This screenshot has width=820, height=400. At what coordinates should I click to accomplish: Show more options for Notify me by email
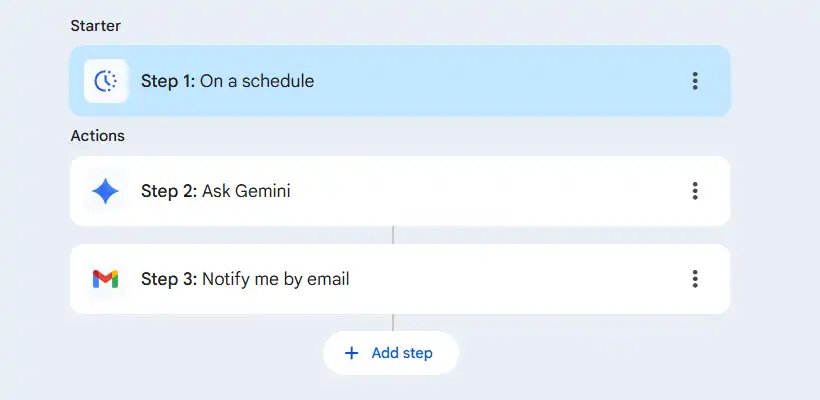[x=695, y=279]
